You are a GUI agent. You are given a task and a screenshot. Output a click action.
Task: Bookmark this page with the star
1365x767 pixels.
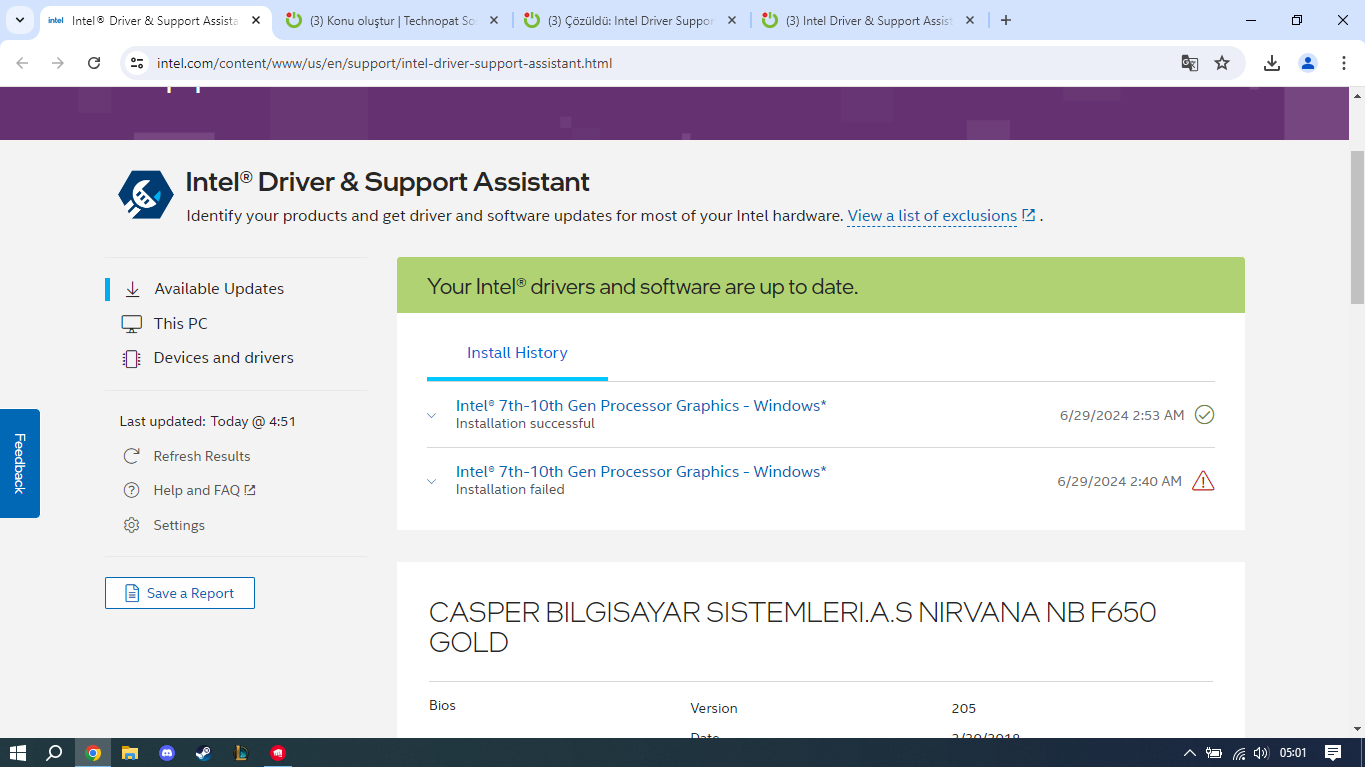(1222, 63)
